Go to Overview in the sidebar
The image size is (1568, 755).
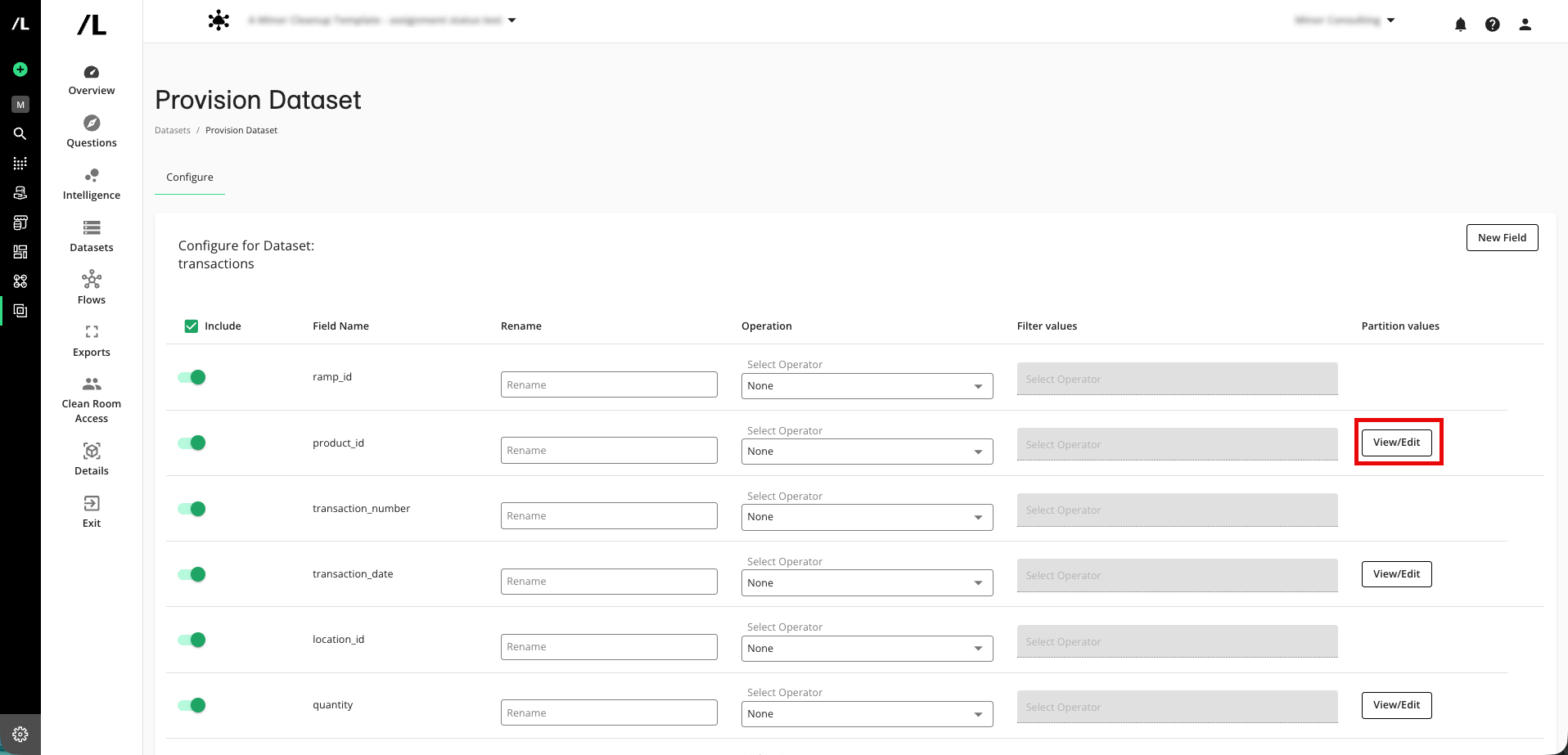tap(92, 80)
